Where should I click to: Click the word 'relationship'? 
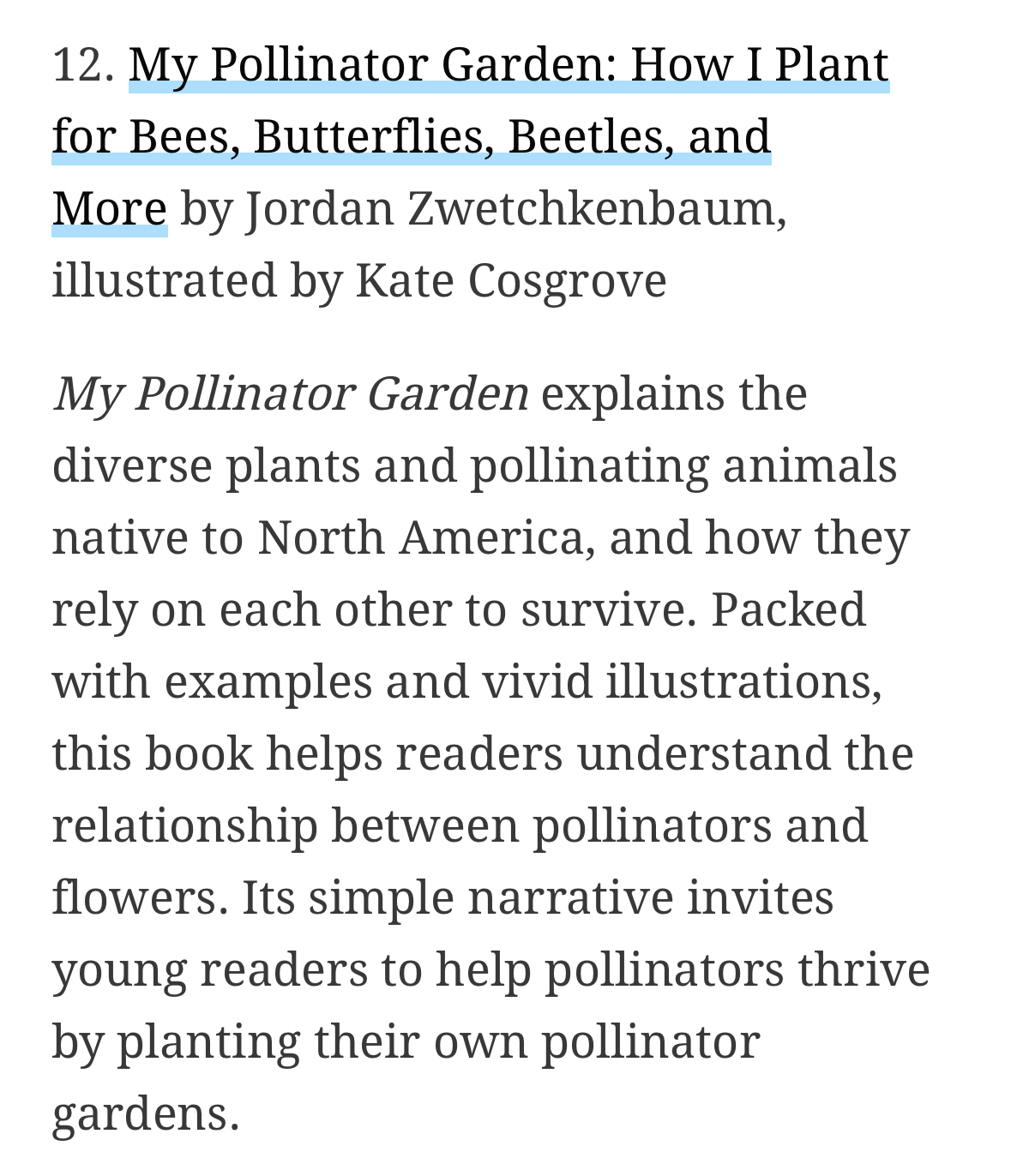(x=184, y=825)
